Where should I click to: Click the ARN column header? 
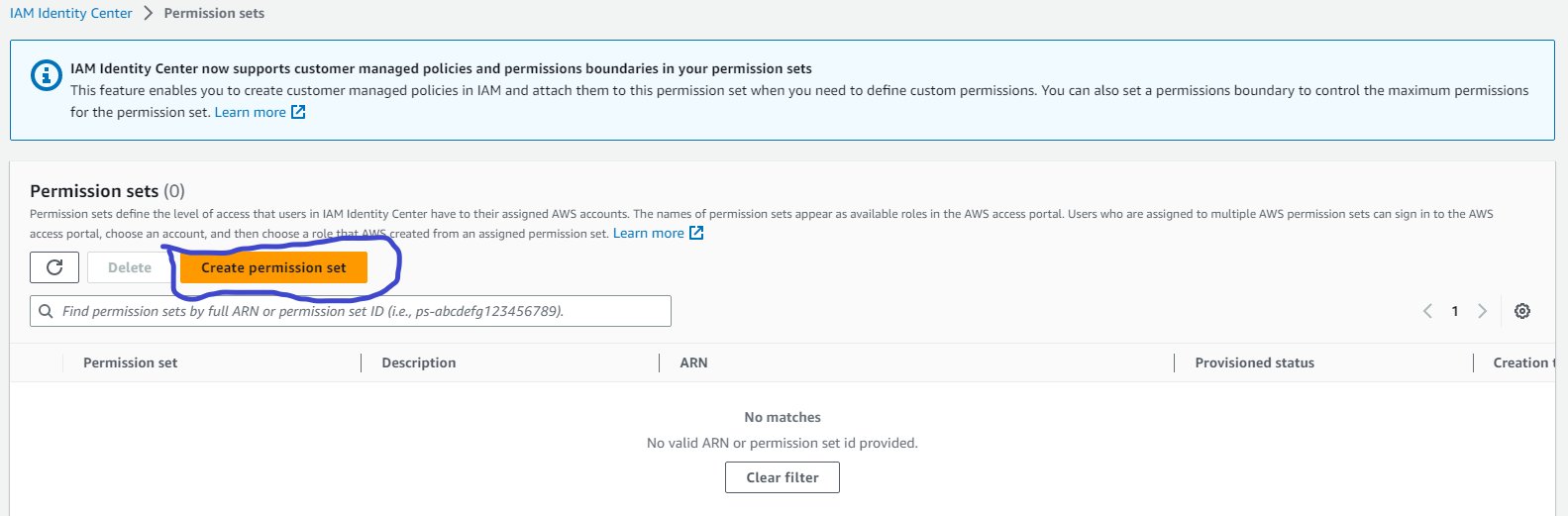pos(693,362)
